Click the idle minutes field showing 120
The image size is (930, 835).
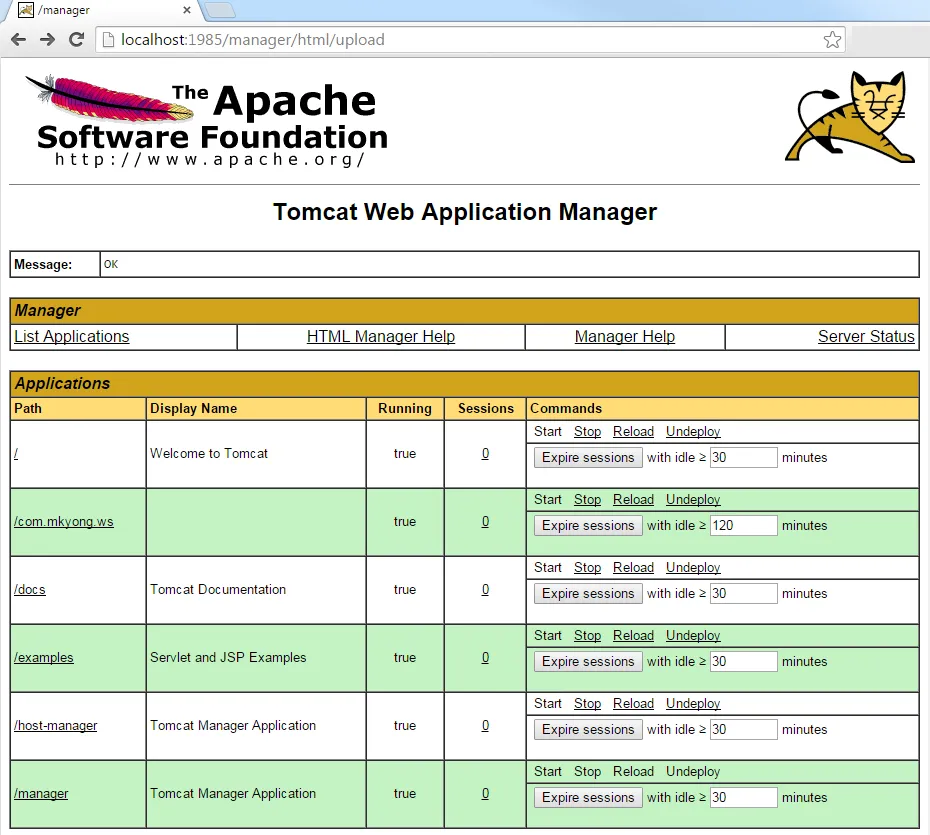click(x=743, y=526)
